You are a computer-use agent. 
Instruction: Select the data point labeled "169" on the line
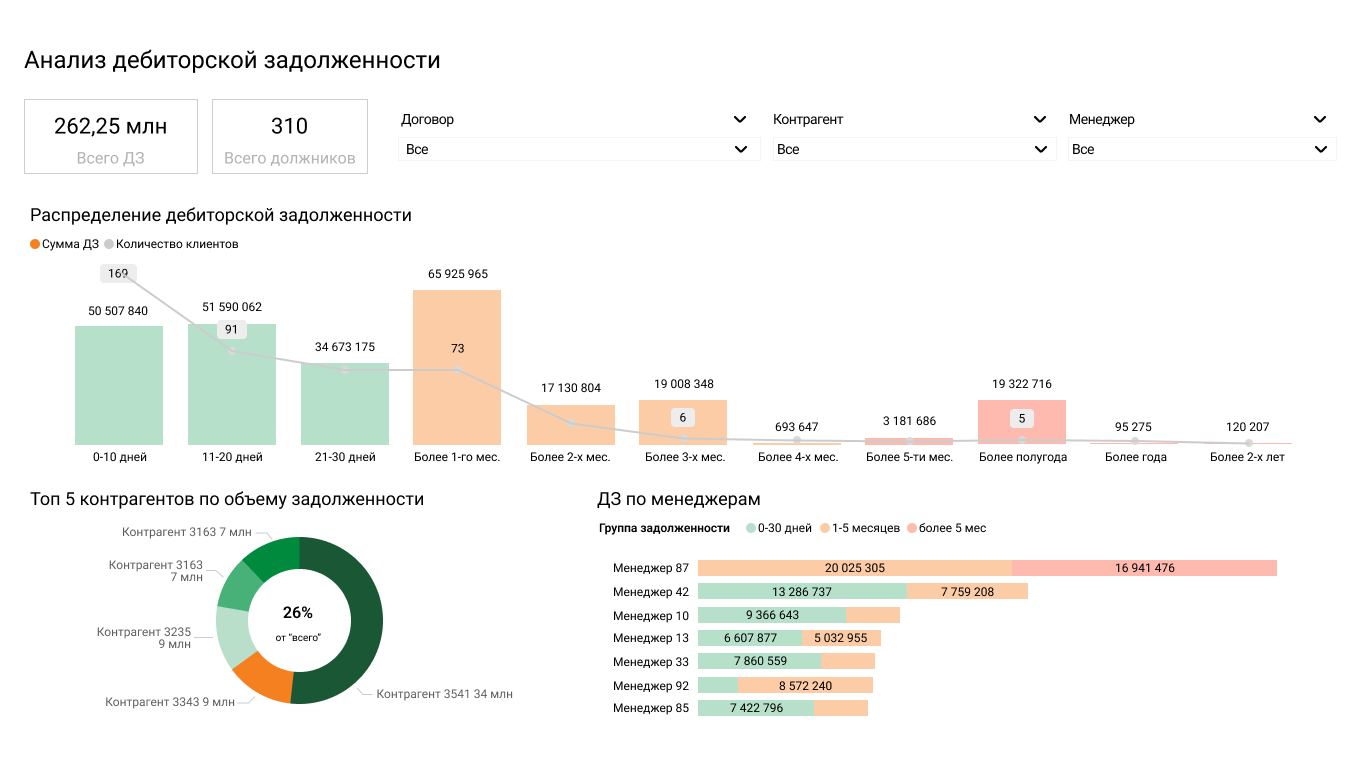pyautogui.click(x=118, y=272)
